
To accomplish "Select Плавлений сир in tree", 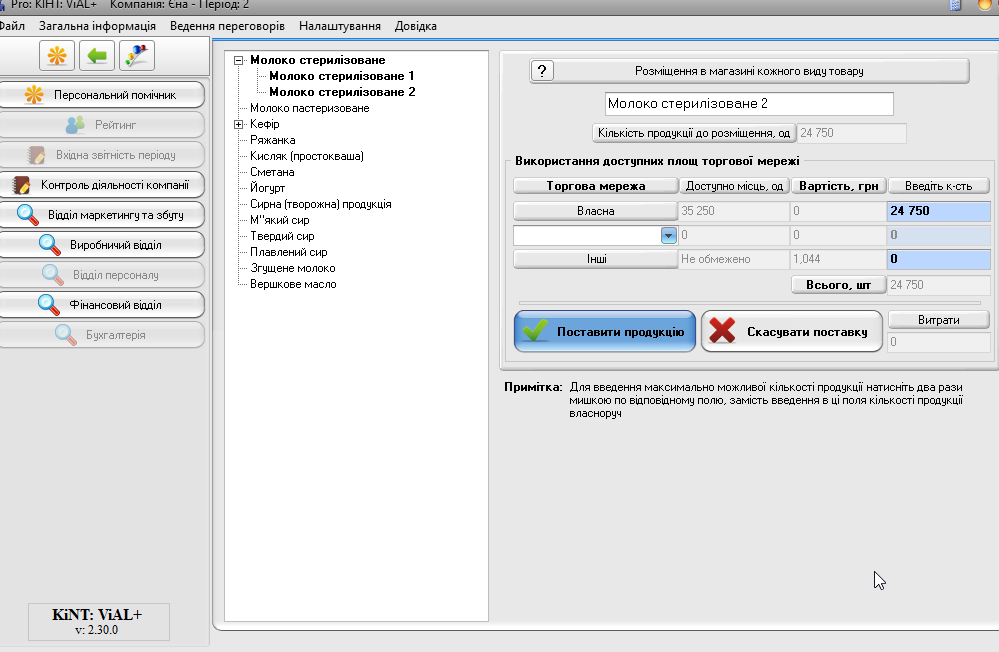I will tap(289, 252).
